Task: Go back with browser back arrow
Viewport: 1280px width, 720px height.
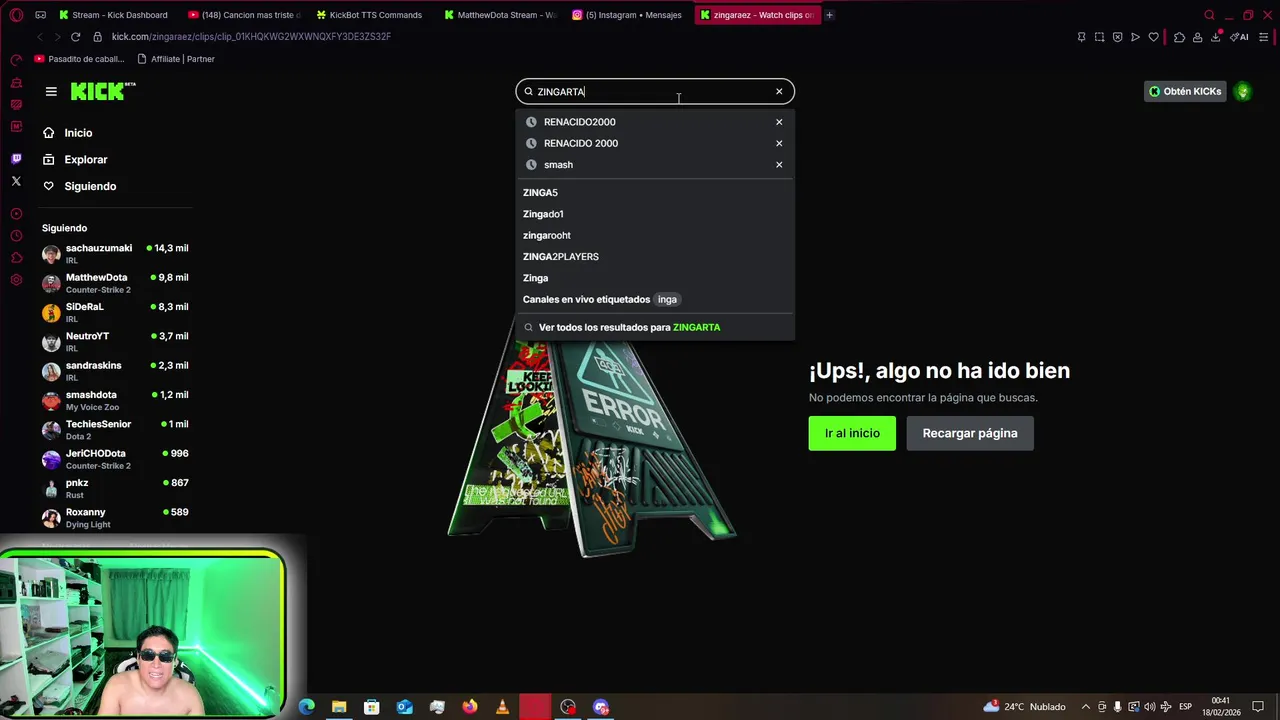Action: pyautogui.click(x=39, y=37)
